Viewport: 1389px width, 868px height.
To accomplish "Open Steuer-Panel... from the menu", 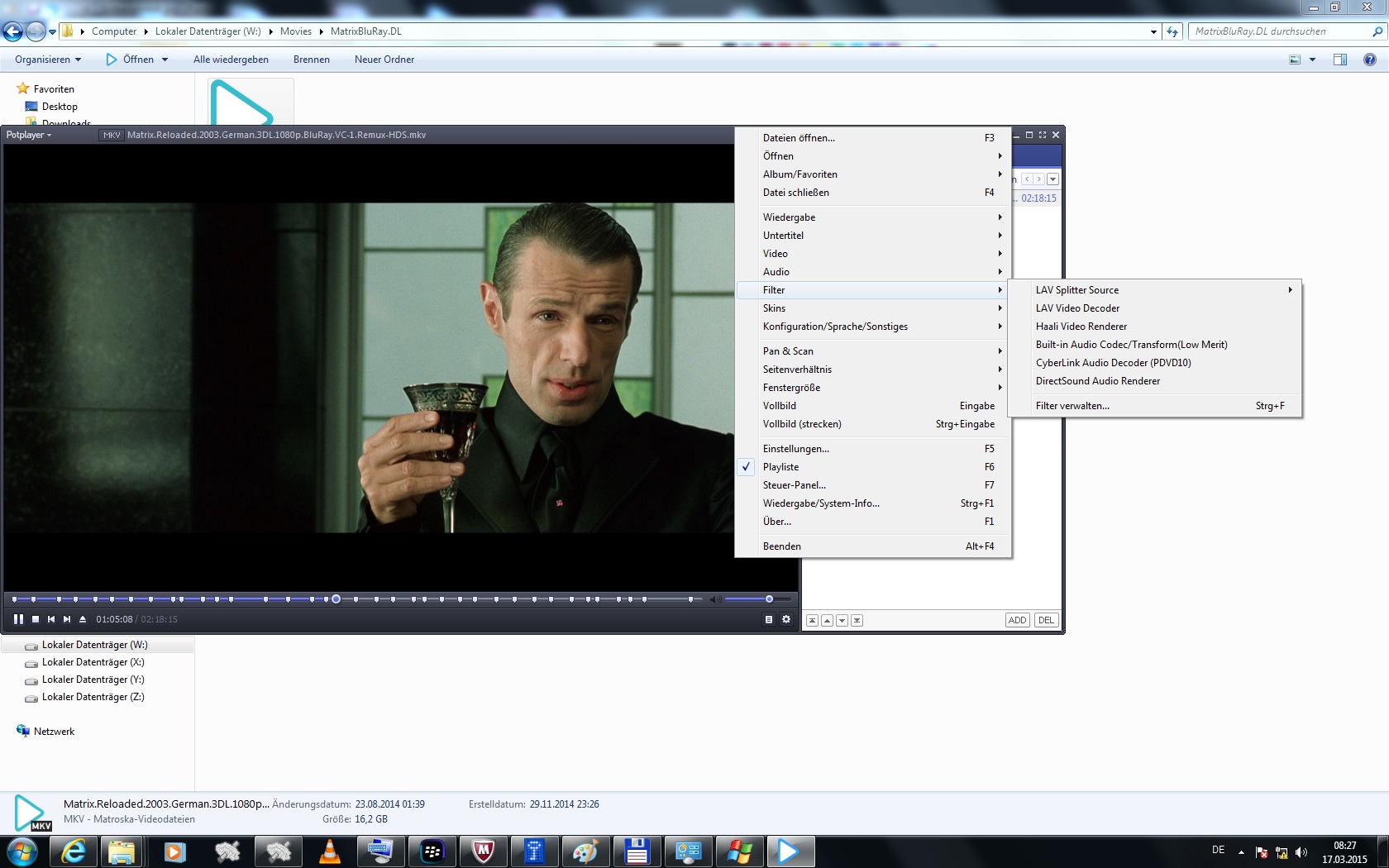I will pos(873,485).
